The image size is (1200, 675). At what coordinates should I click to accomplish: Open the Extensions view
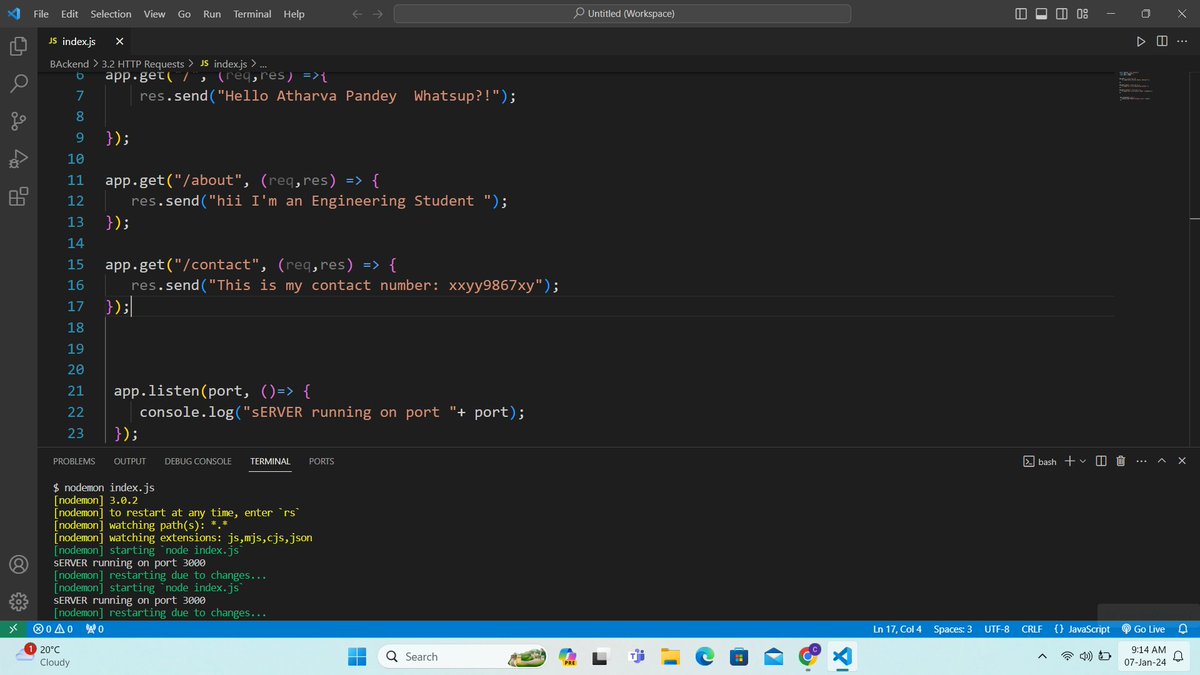pos(18,197)
